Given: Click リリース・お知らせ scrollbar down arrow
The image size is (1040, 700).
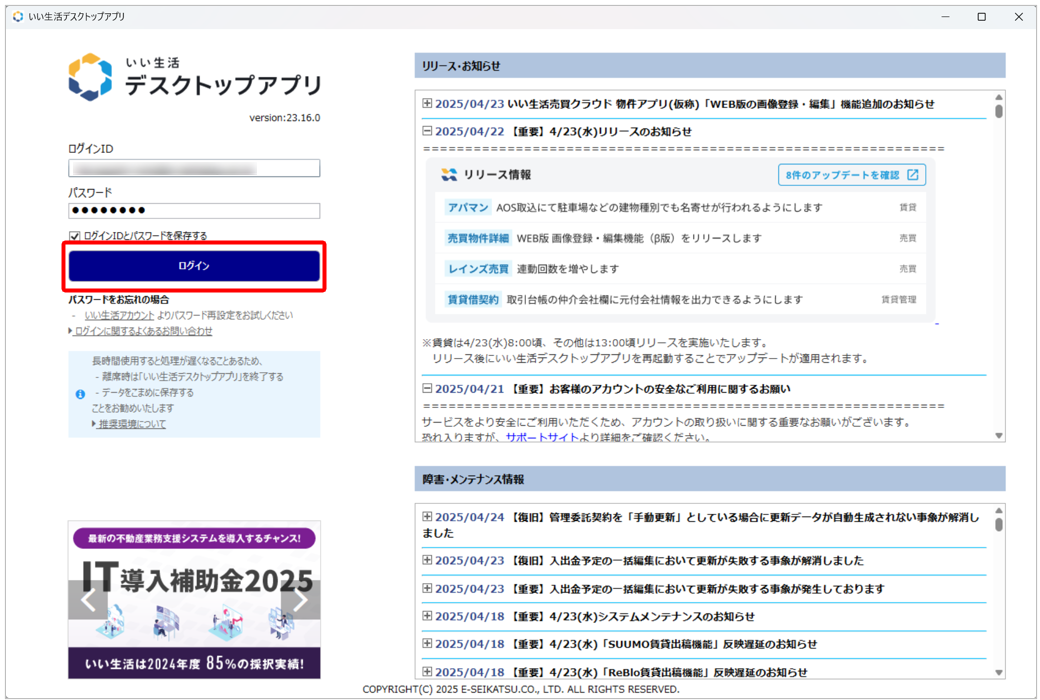Looking at the screenshot, I should point(999,436).
